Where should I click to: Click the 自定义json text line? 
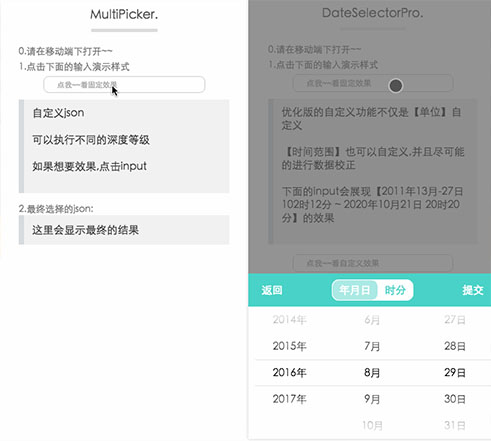pos(58,113)
